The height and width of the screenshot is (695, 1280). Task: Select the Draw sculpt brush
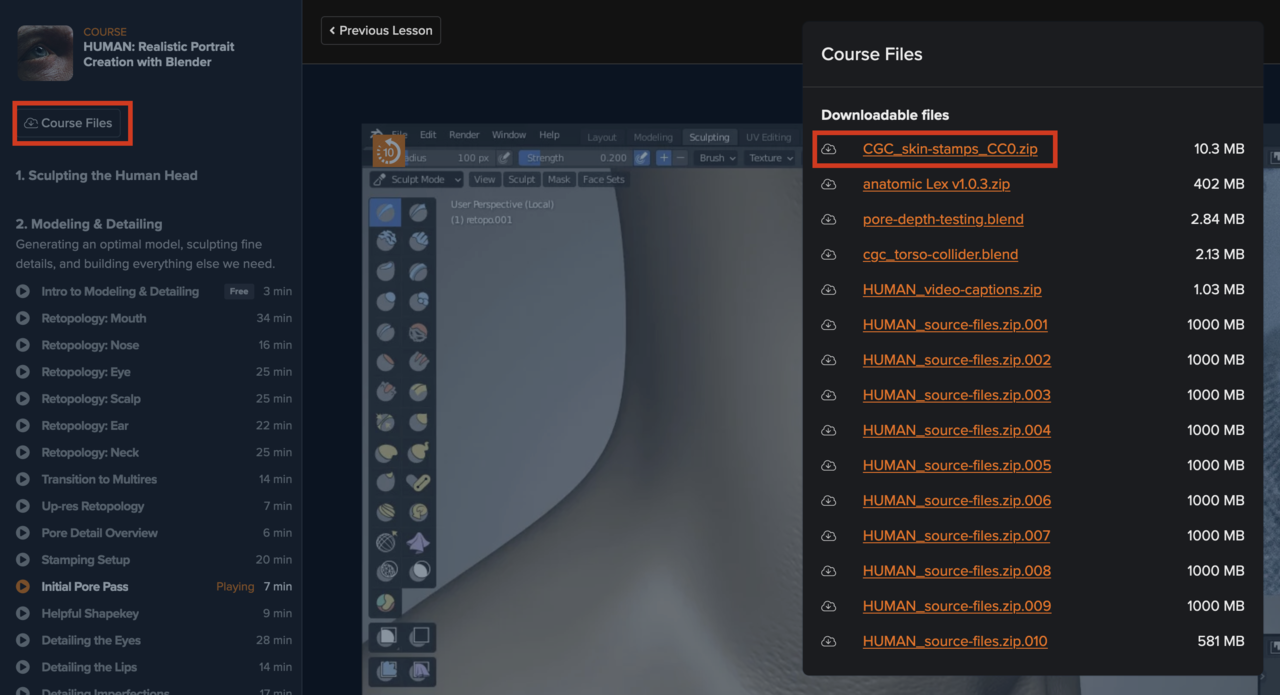[x=385, y=212]
